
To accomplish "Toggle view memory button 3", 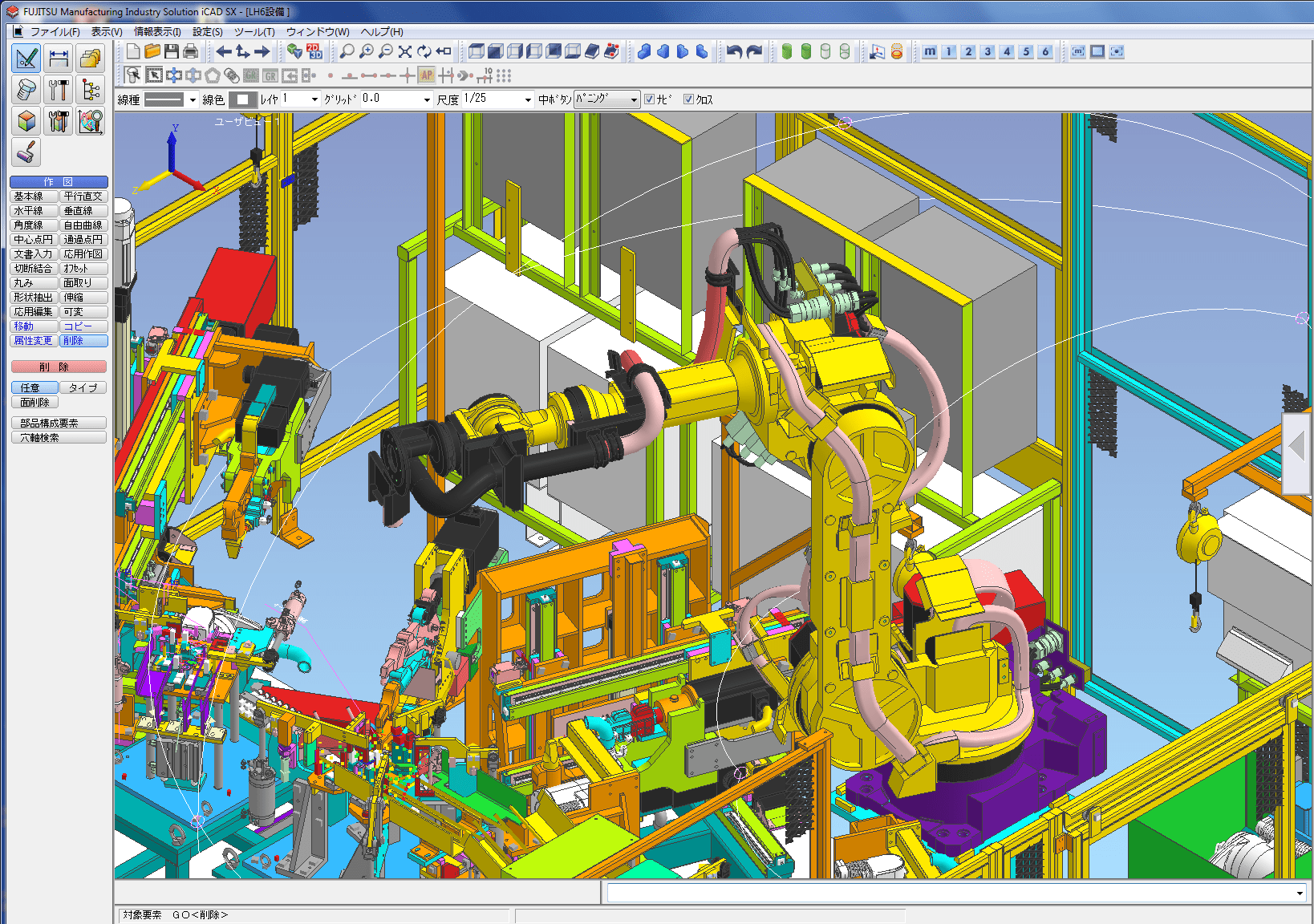I will 988,51.
